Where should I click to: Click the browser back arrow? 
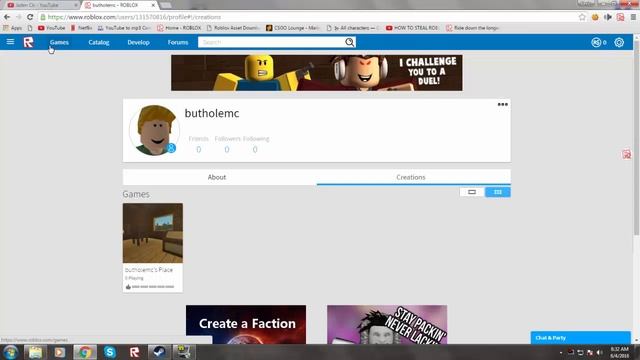pos(7,17)
